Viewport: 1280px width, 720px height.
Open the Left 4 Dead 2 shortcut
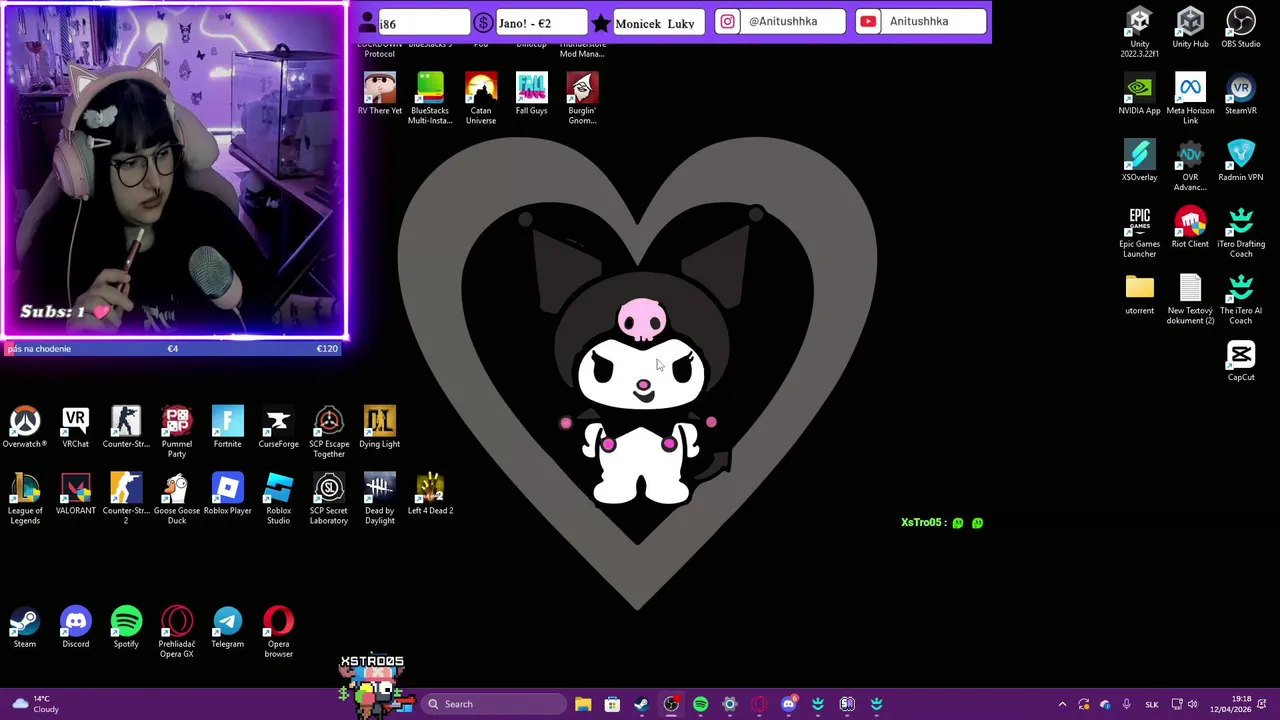[x=430, y=495]
